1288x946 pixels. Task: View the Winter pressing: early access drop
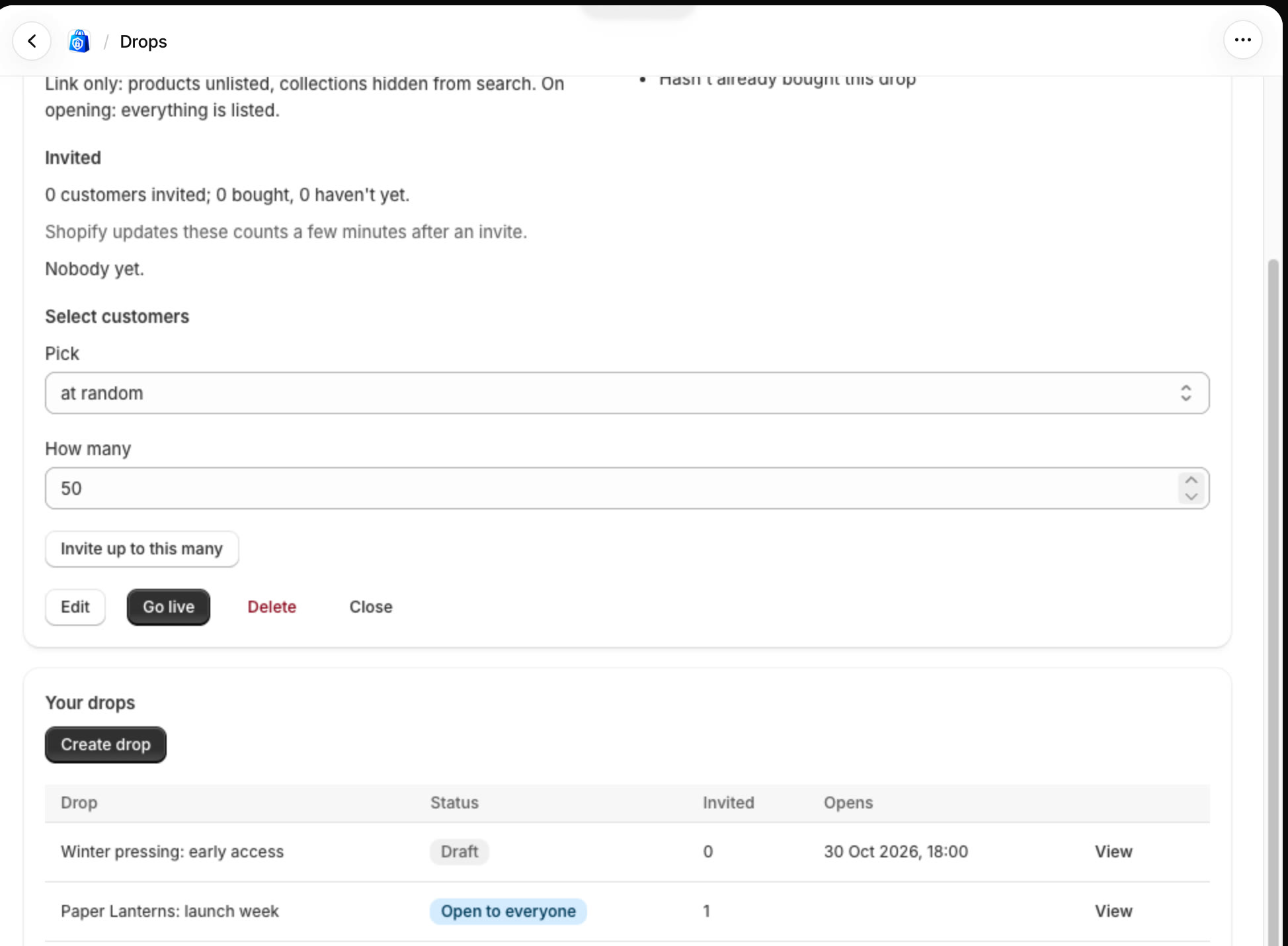(1113, 852)
